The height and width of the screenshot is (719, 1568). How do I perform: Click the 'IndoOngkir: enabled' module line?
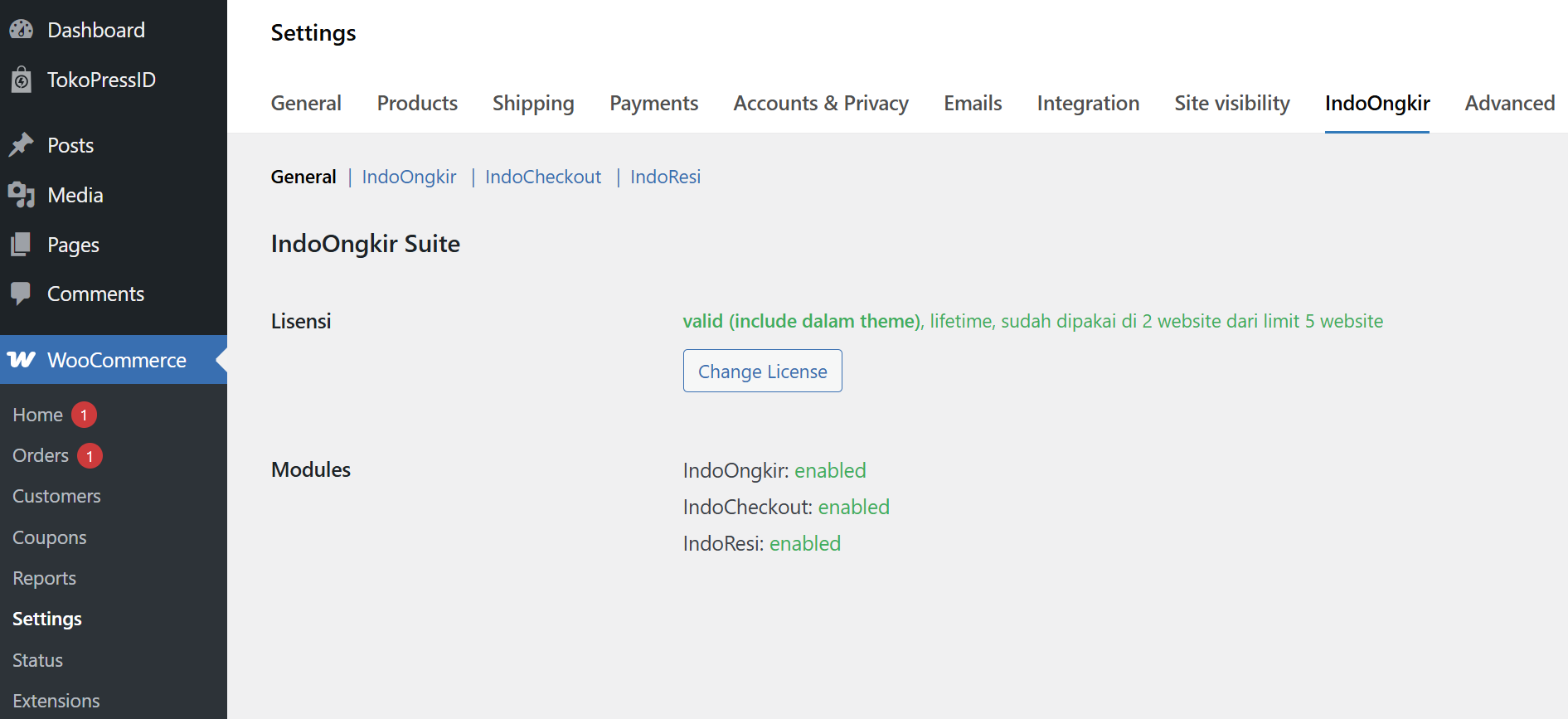[x=774, y=470]
